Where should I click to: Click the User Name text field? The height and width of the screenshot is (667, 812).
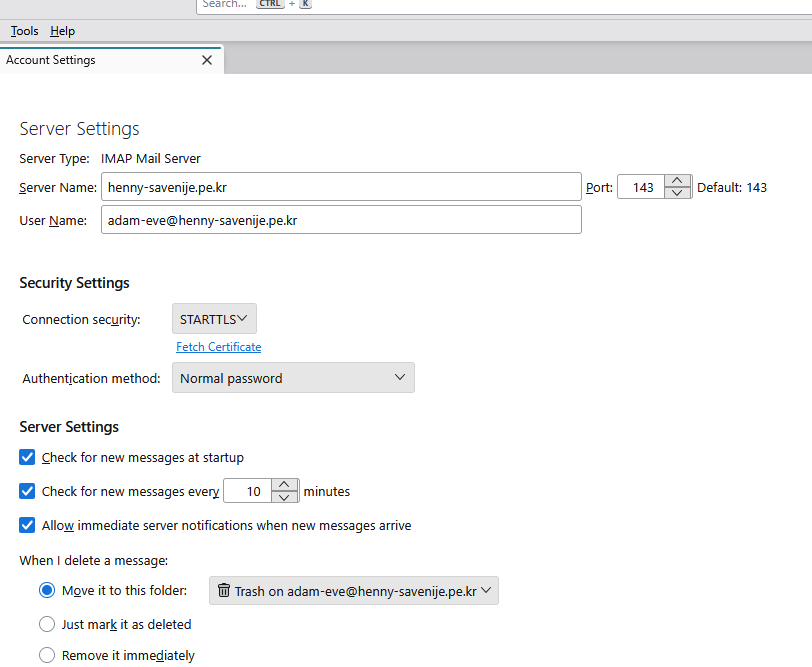pos(341,220)
